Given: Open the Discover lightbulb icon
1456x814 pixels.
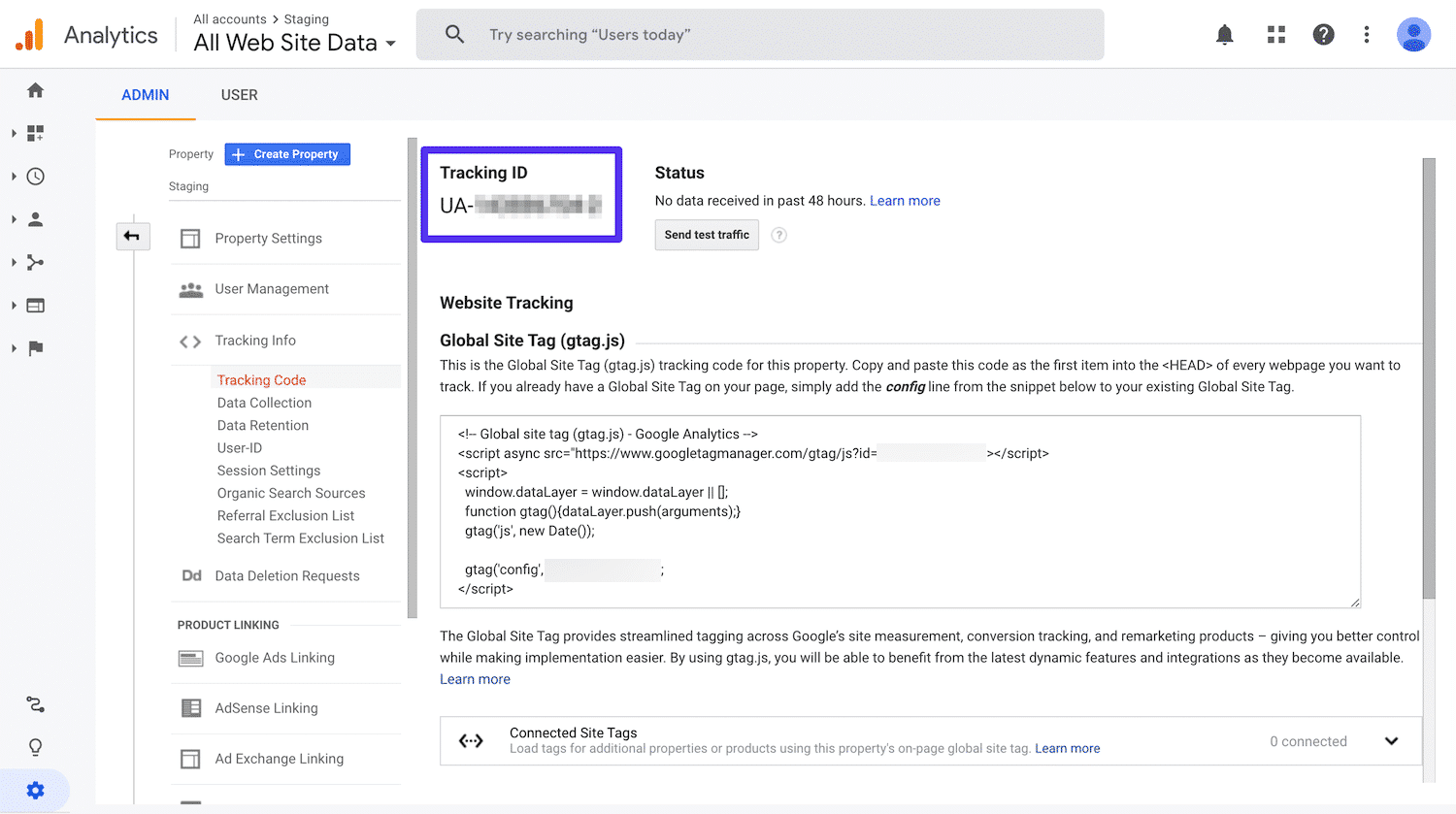Looking at the screenshot, I should [35, 746].
